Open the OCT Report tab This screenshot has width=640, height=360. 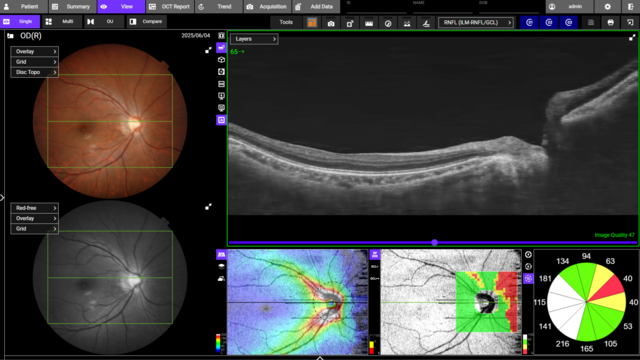coord(170,7)
